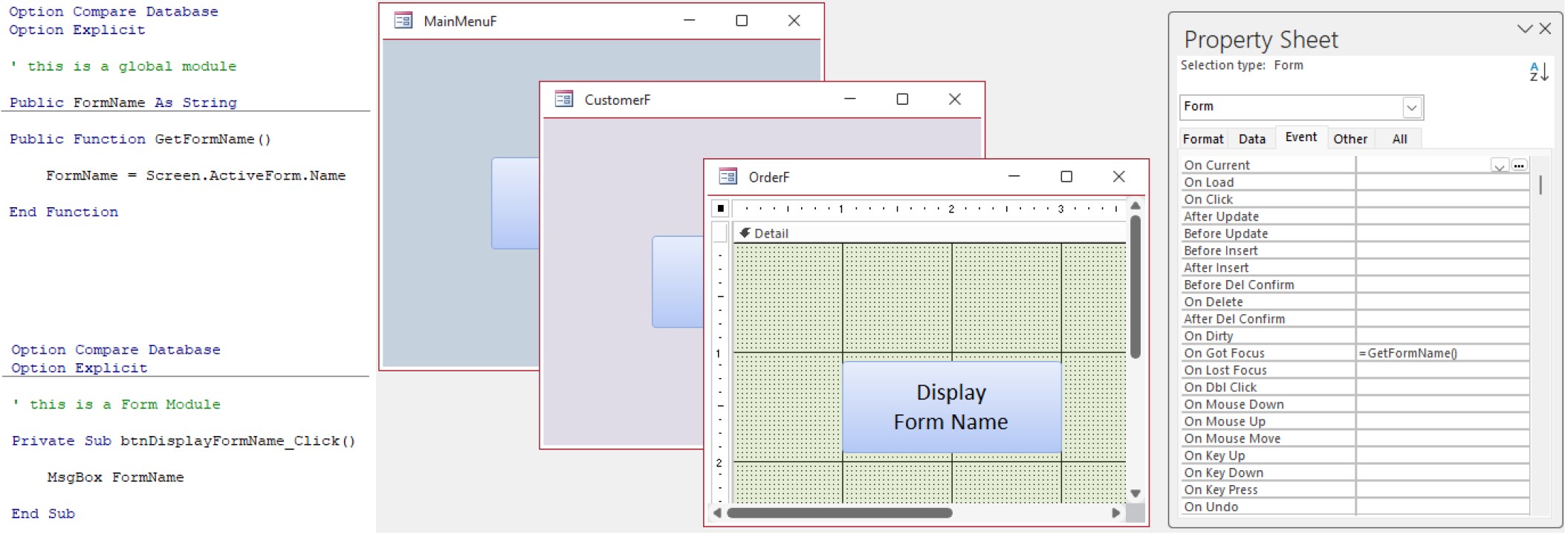The height and width of the screenshot is (534, 1568).
Task: Select the Before Insert property row
Action: [x=1355, y=250]
